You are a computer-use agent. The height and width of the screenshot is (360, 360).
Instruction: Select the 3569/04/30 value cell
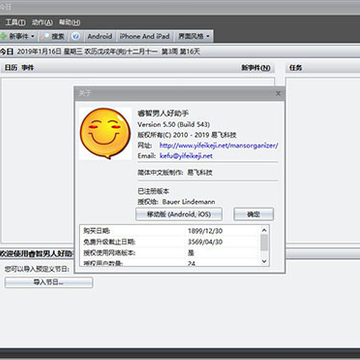[x=205, y=242]
